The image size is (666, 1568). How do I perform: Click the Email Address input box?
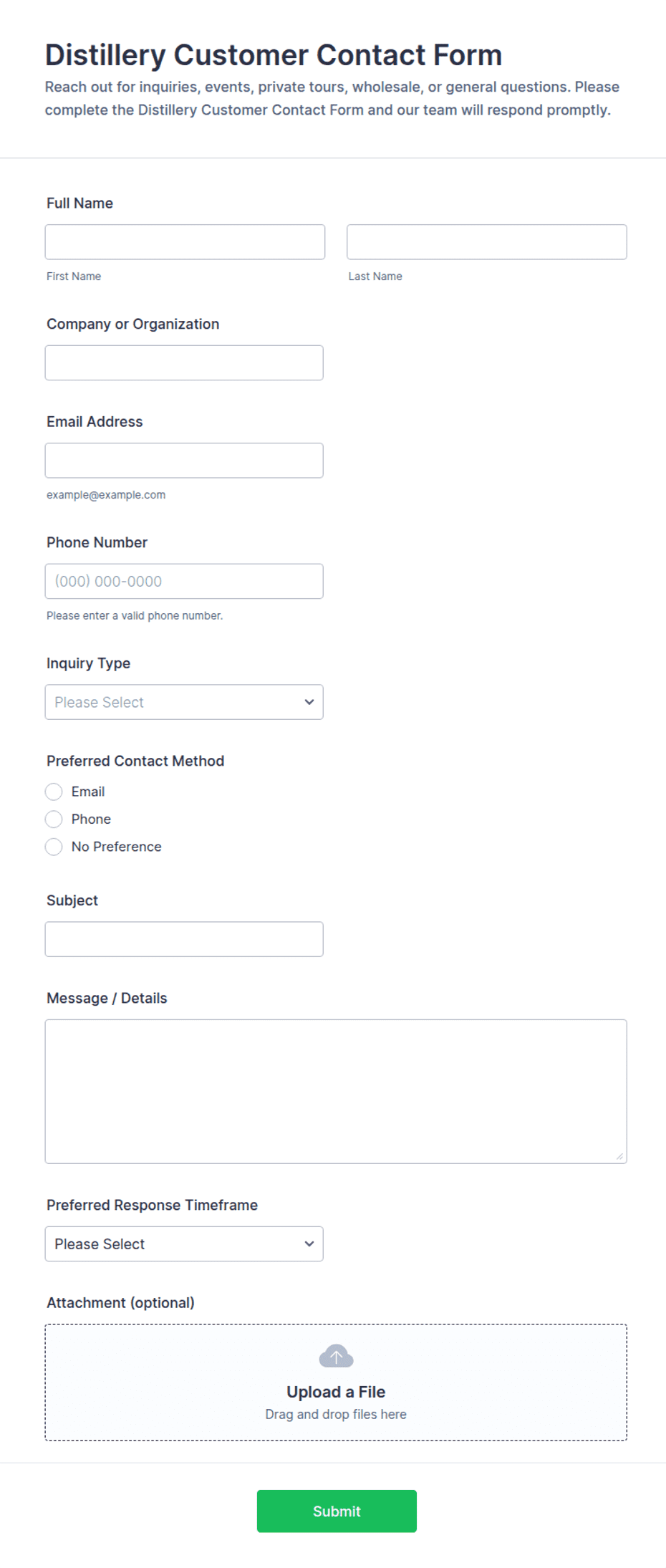pyautogui.click(x=184, y=461)
